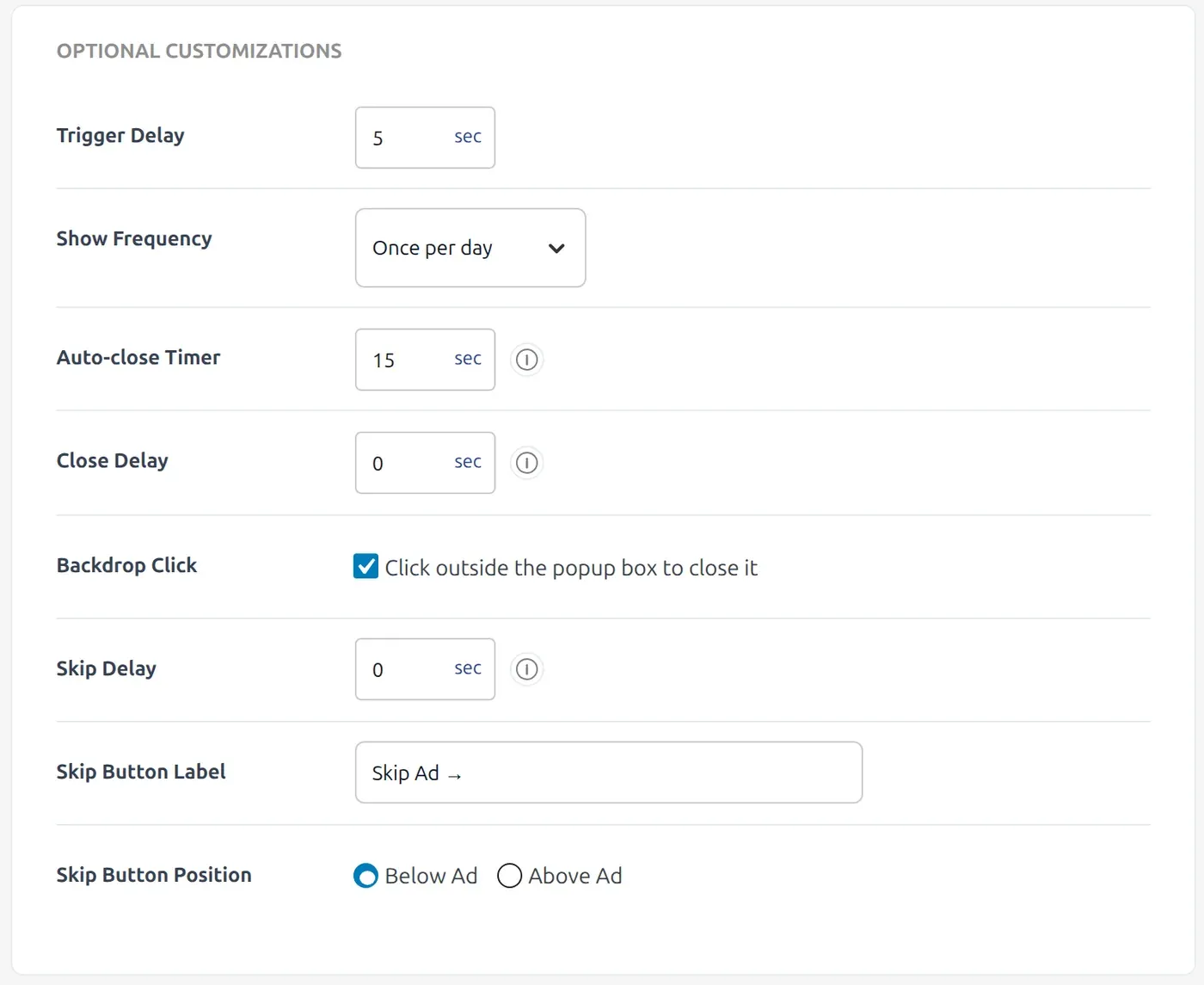
Task: Click the Auto-close Timer info icon
Action: 527,360
